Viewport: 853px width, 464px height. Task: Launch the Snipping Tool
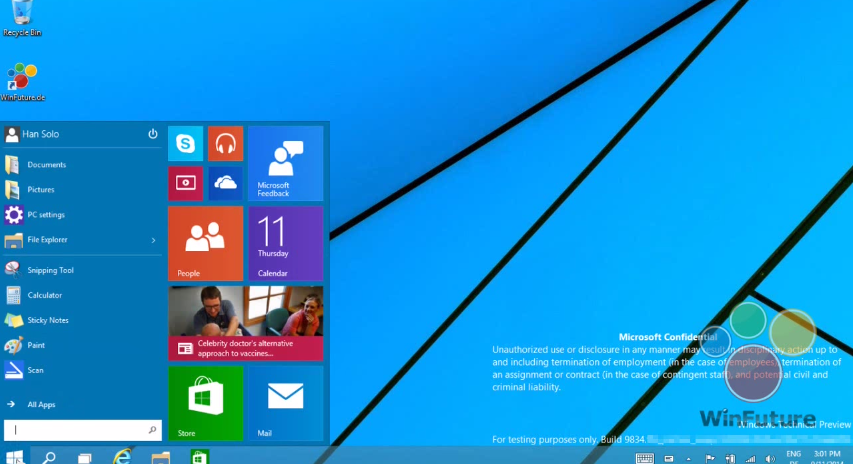82,270
